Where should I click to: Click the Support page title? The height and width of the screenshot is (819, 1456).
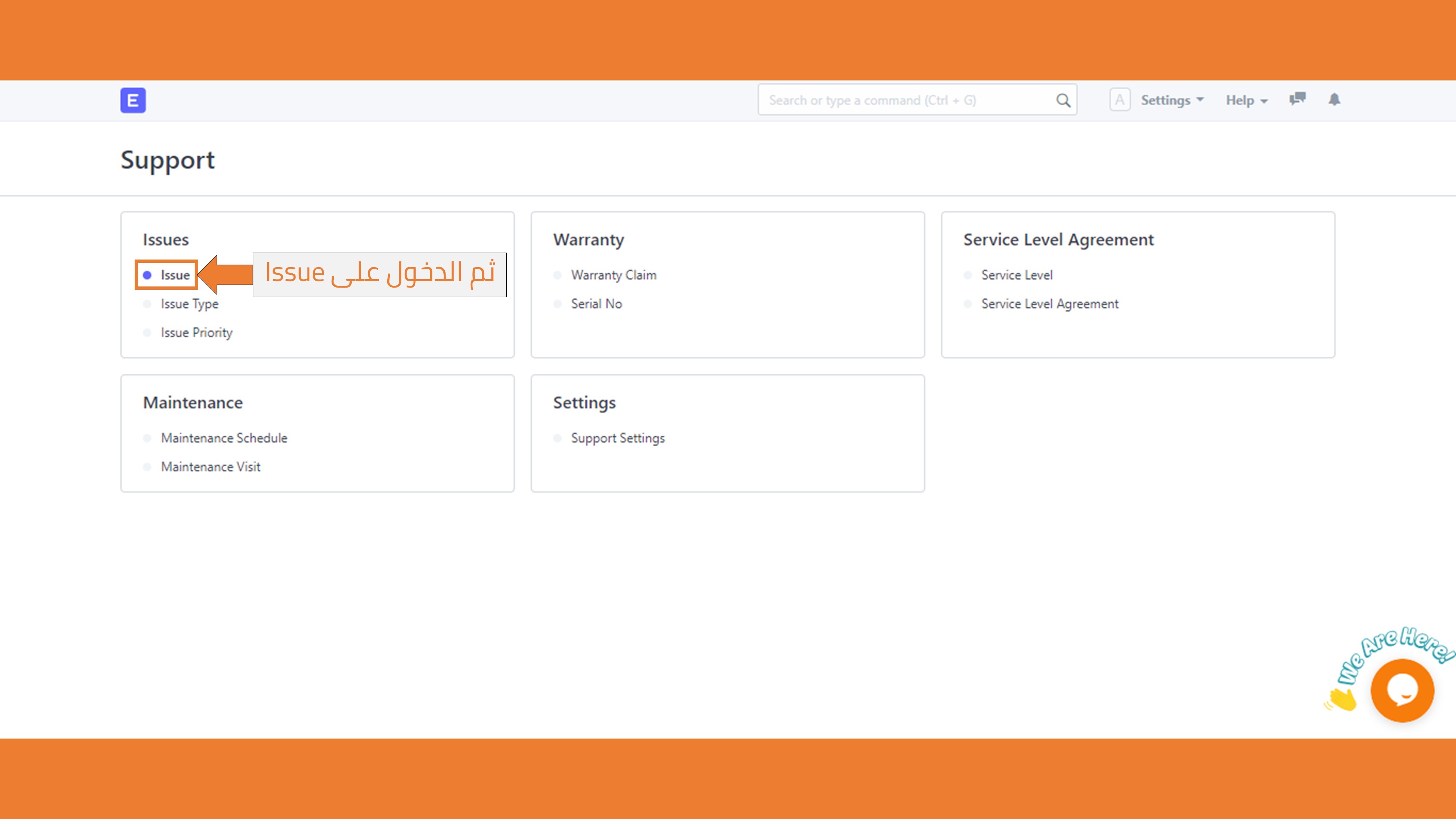pos(167,160)
